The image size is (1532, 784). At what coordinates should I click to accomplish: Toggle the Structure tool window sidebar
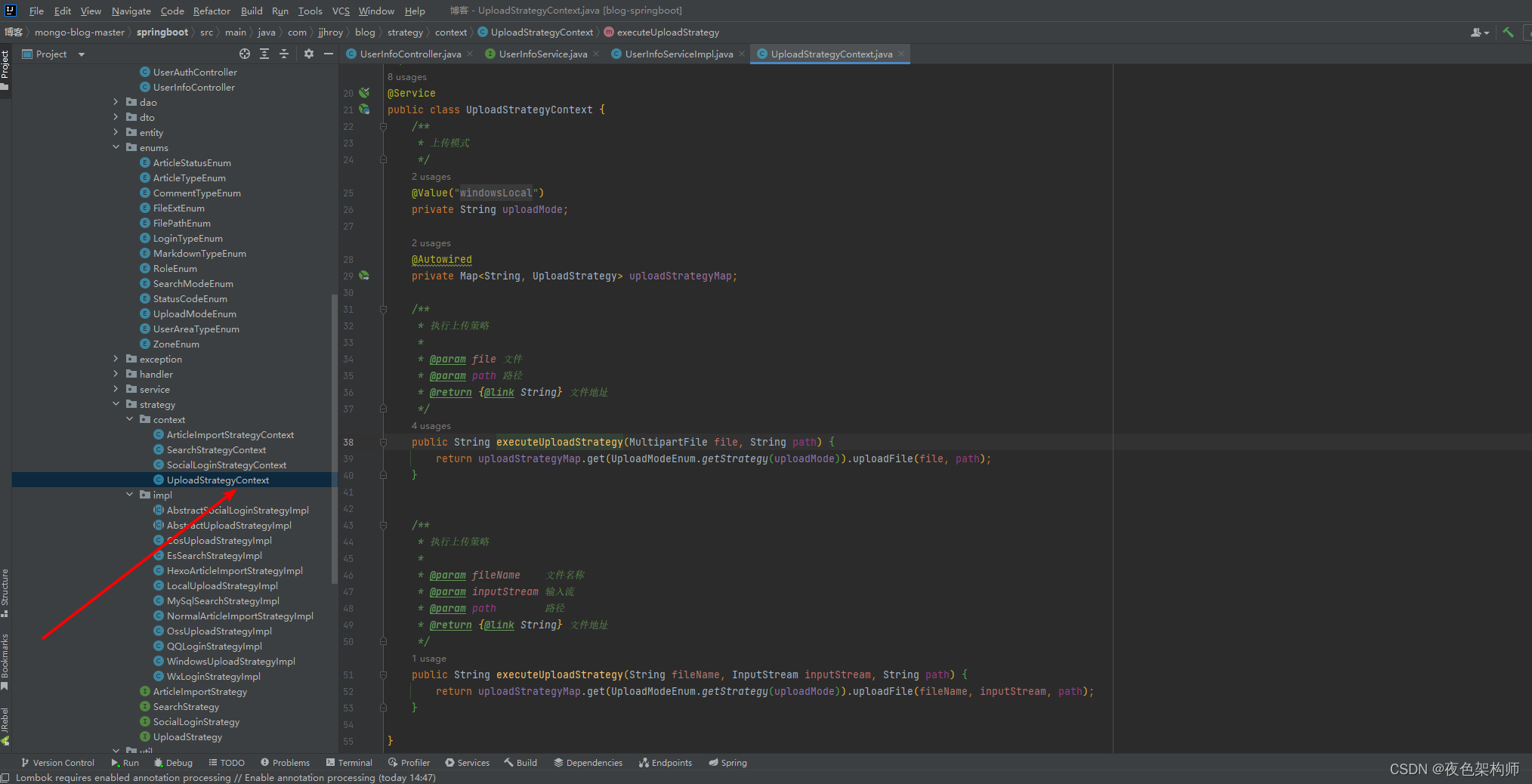click(x=5, y=591)
